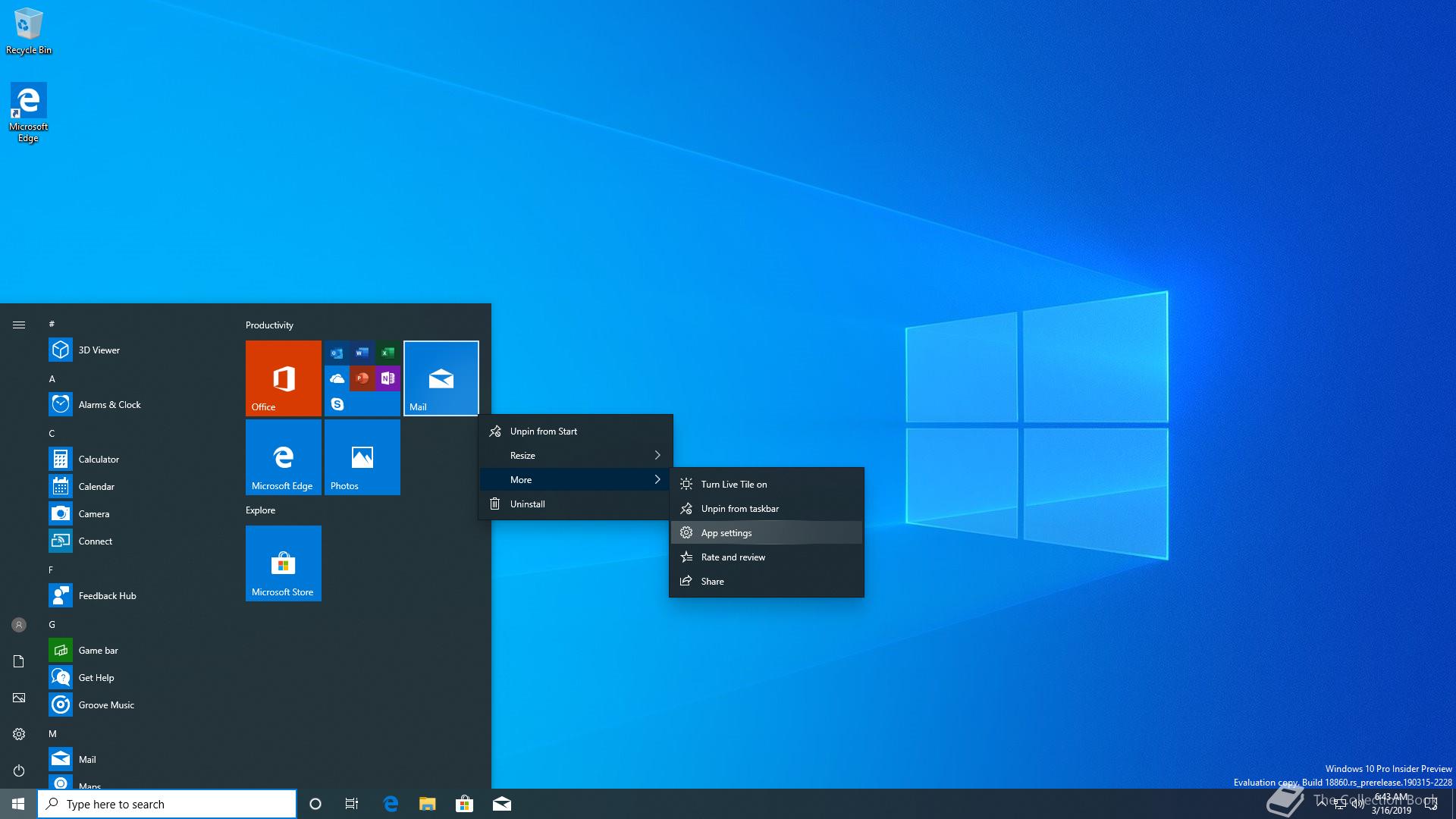Expand Start hamburger menu
Image resolution: width=1456 pixels, height=819 pixels.
coord(19,325)
